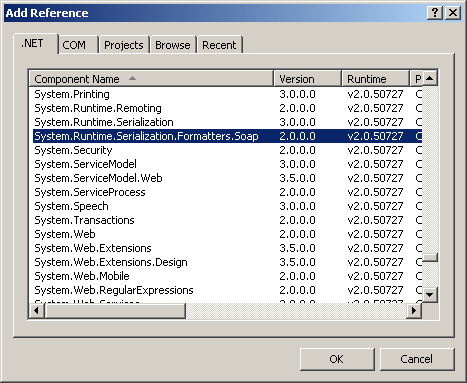Click the horizontal scrollbar left arrow
The image size is (467, 383).
(x=37, y=311)
